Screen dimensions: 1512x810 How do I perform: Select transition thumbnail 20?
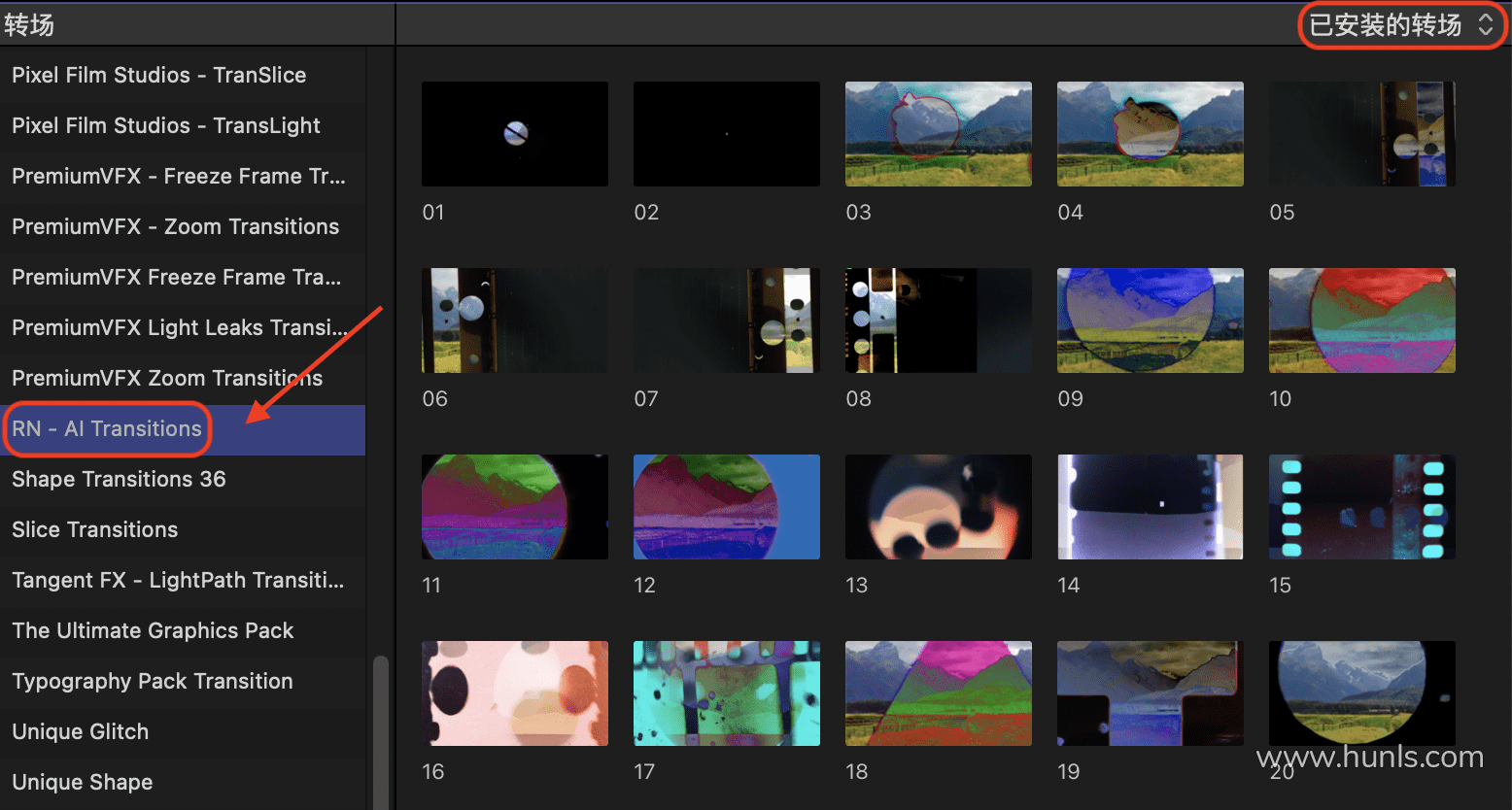1362,693
